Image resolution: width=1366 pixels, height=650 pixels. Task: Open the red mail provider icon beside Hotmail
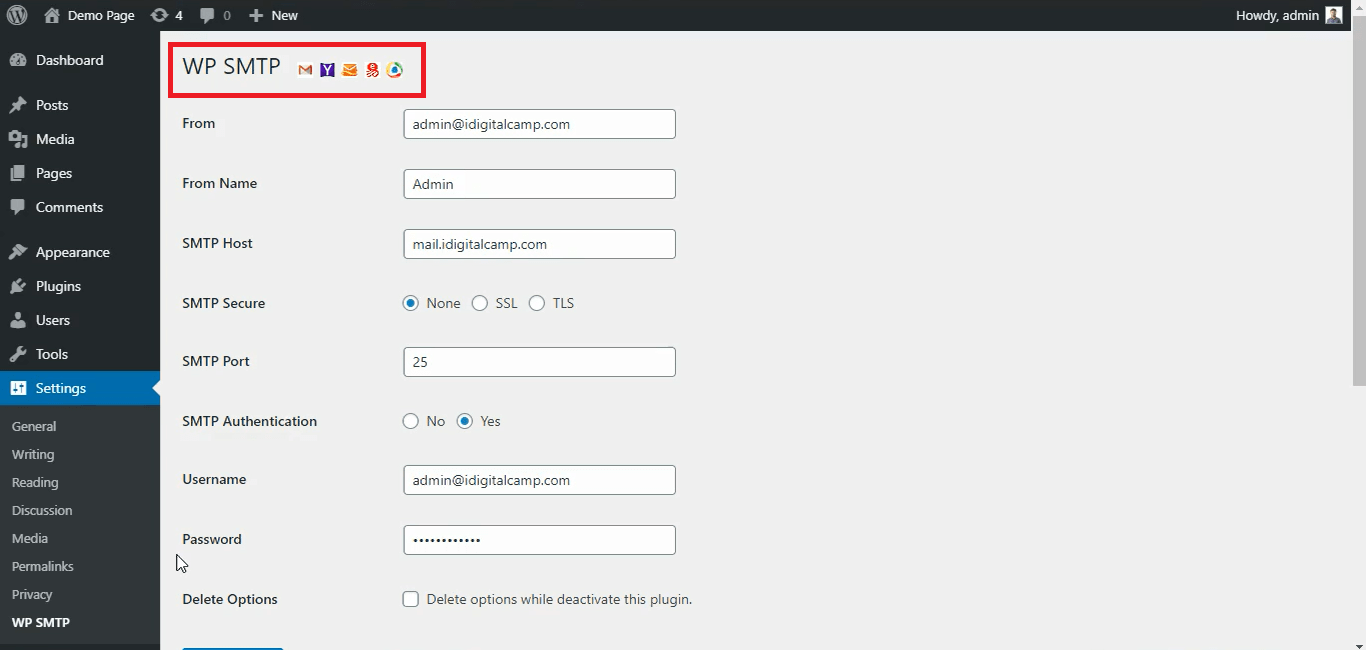371,70
